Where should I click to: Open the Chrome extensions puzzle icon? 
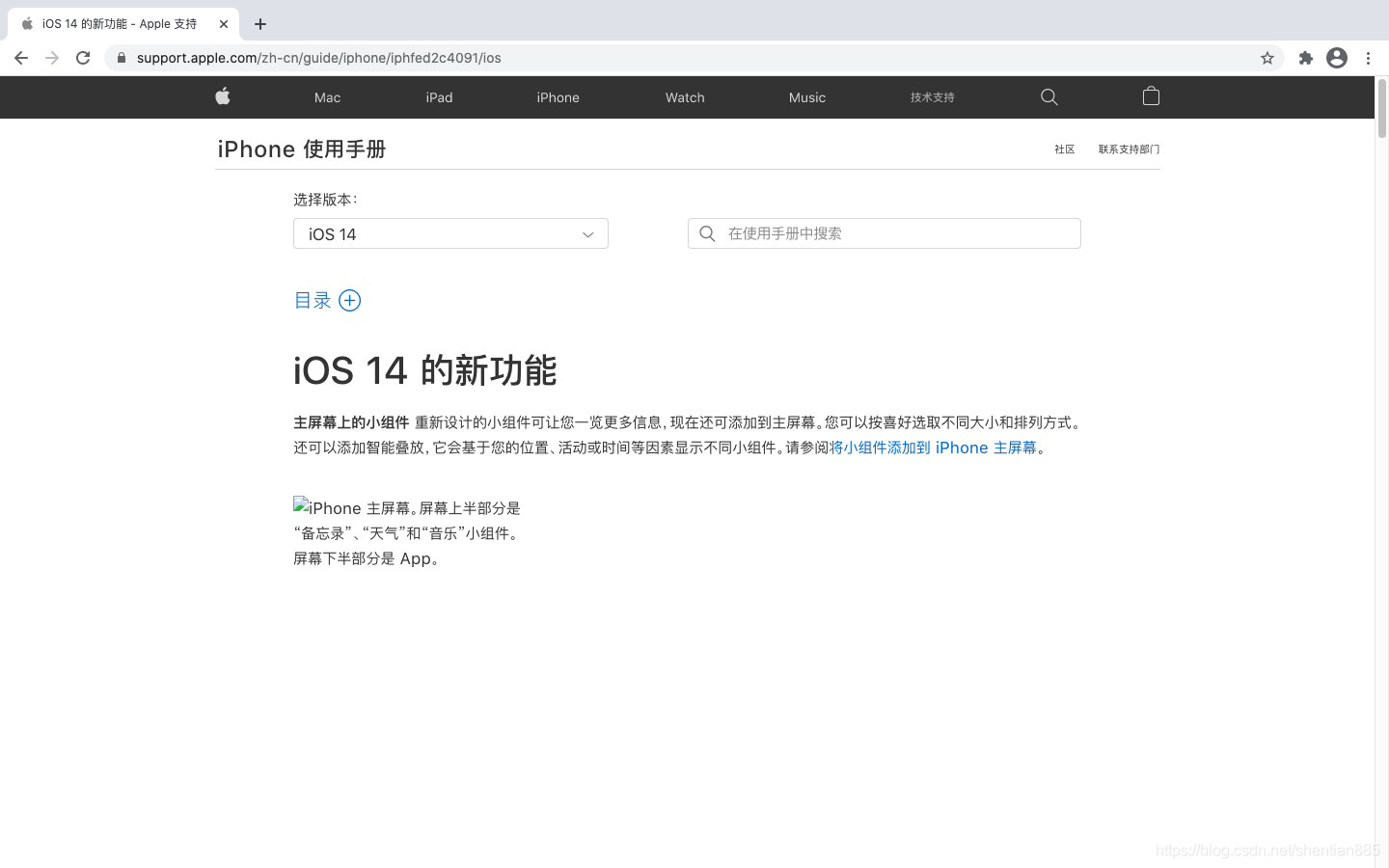[x=1306, y=58]
